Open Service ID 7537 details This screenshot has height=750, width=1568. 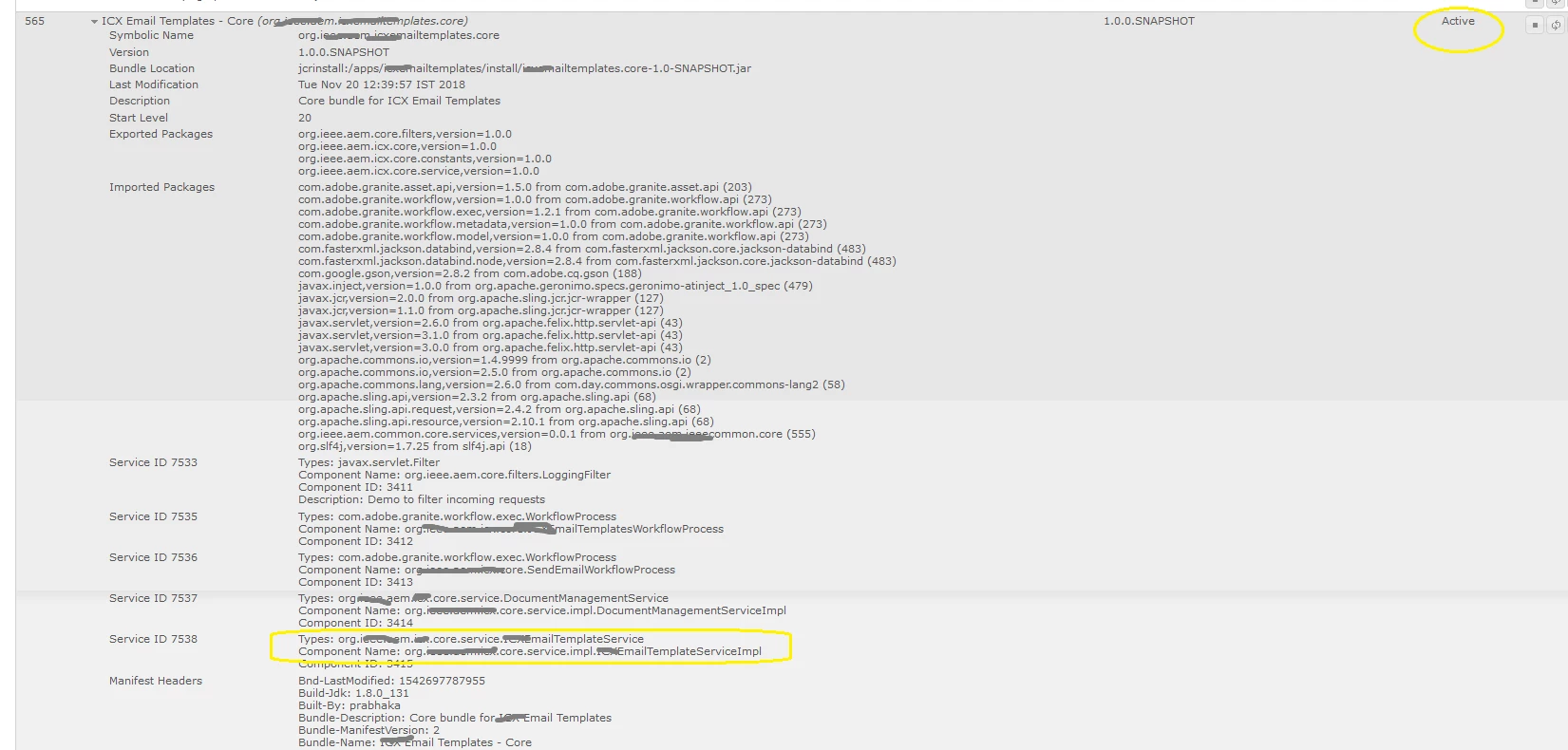pyautogui.click(x=153, y=598)
